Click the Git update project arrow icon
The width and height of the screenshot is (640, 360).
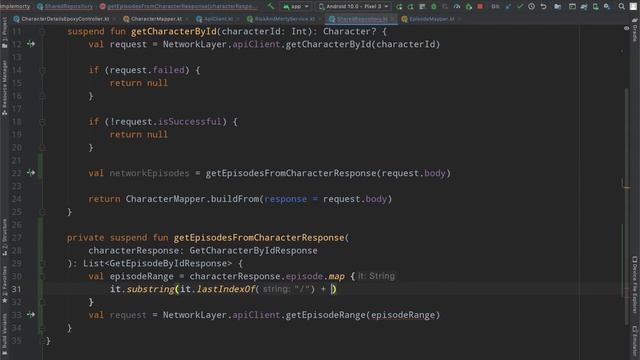coord(508,7)
